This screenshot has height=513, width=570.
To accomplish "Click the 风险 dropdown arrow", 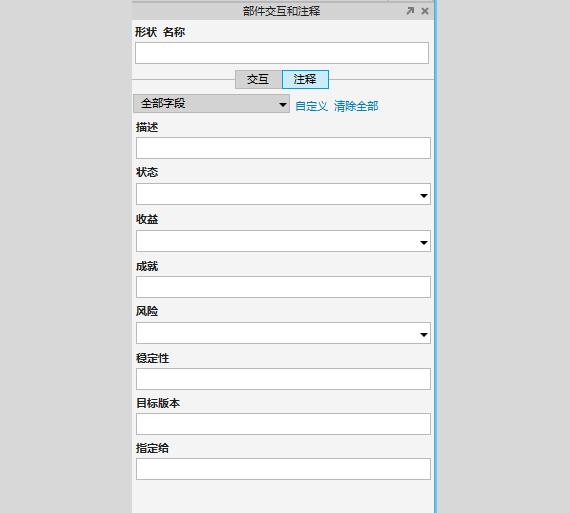I will click(x=424, y=335).
